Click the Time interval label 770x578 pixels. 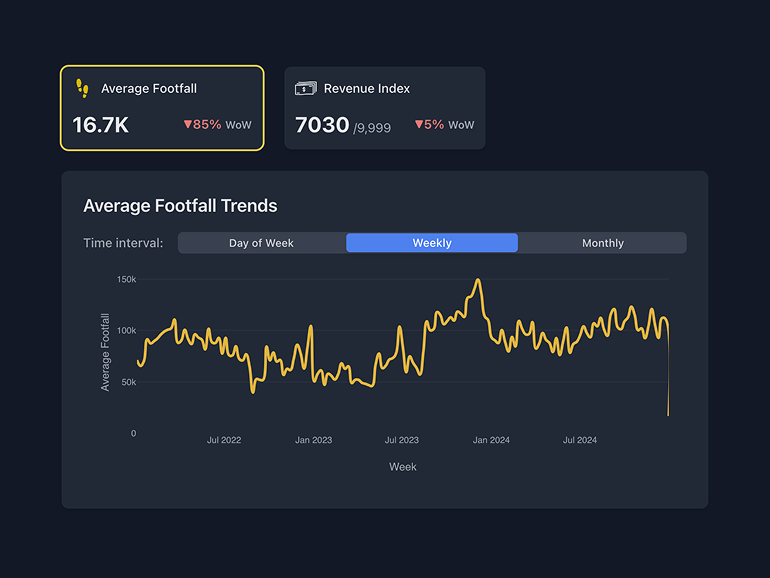pos(123,243)
